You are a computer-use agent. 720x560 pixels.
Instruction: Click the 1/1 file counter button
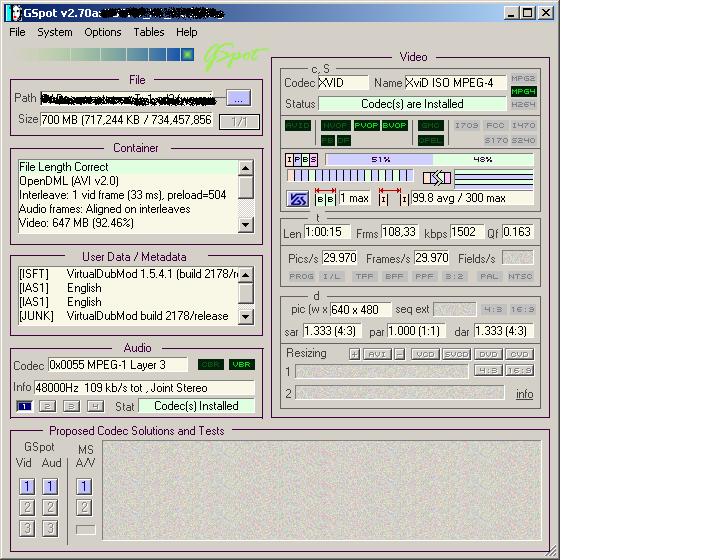tap(239, 122)
